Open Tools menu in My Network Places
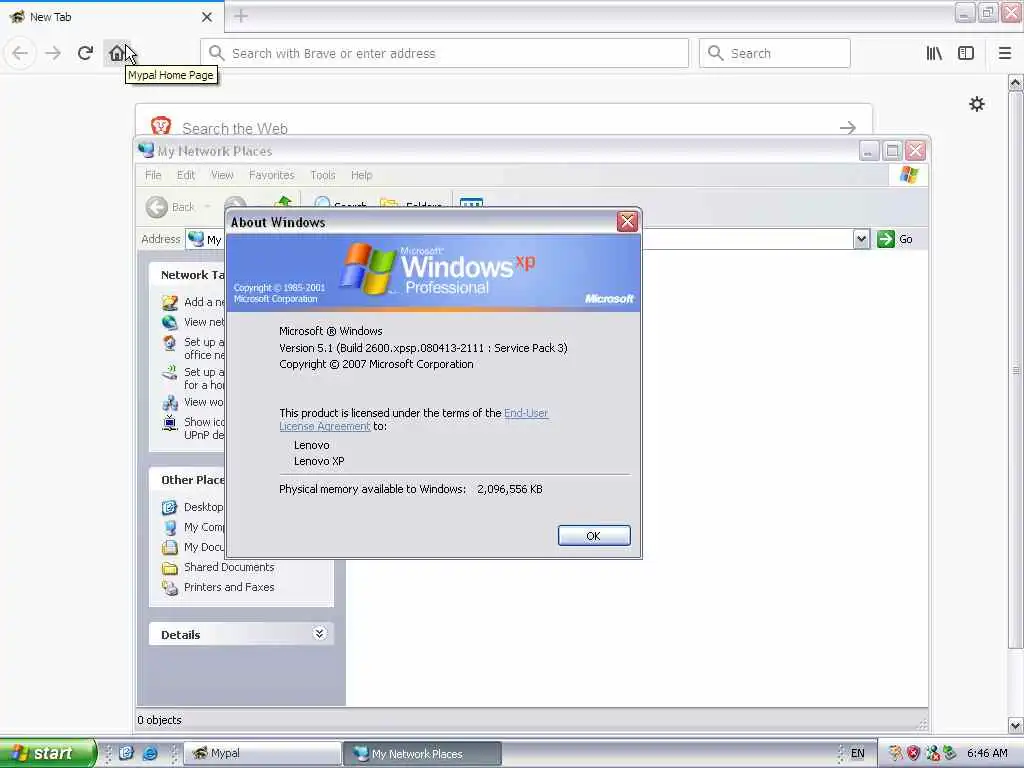1024x768 pixels. pos(323,175)
